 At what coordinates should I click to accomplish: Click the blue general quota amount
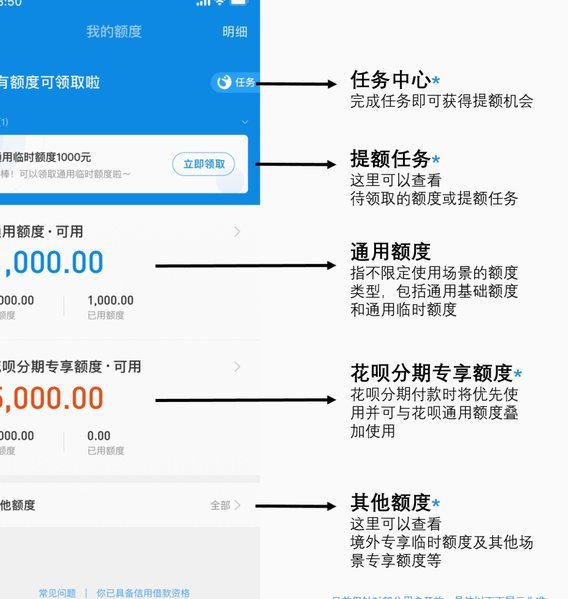point(52,262)
